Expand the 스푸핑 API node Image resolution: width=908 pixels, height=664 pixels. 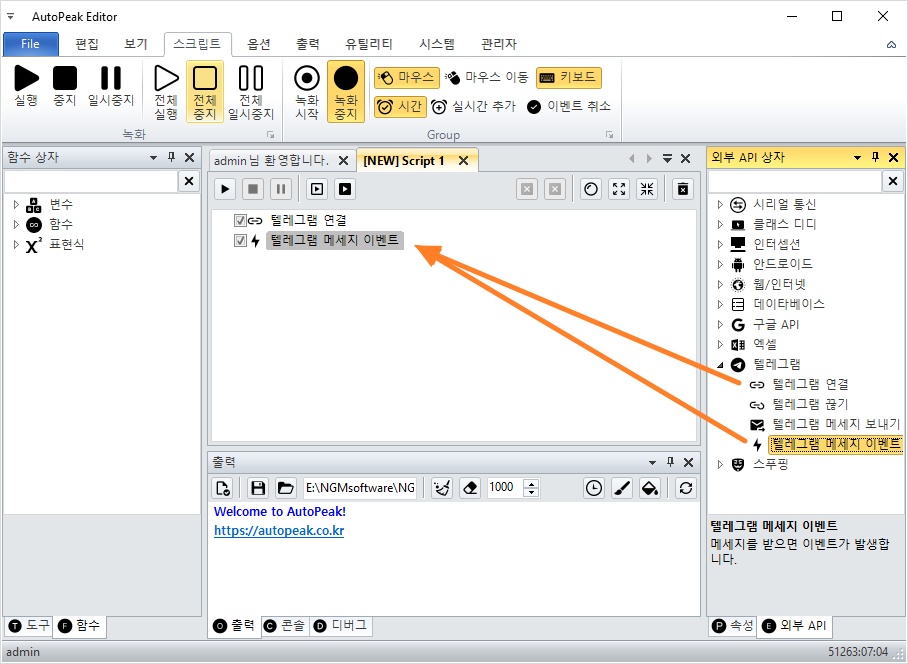click(720, 464)
